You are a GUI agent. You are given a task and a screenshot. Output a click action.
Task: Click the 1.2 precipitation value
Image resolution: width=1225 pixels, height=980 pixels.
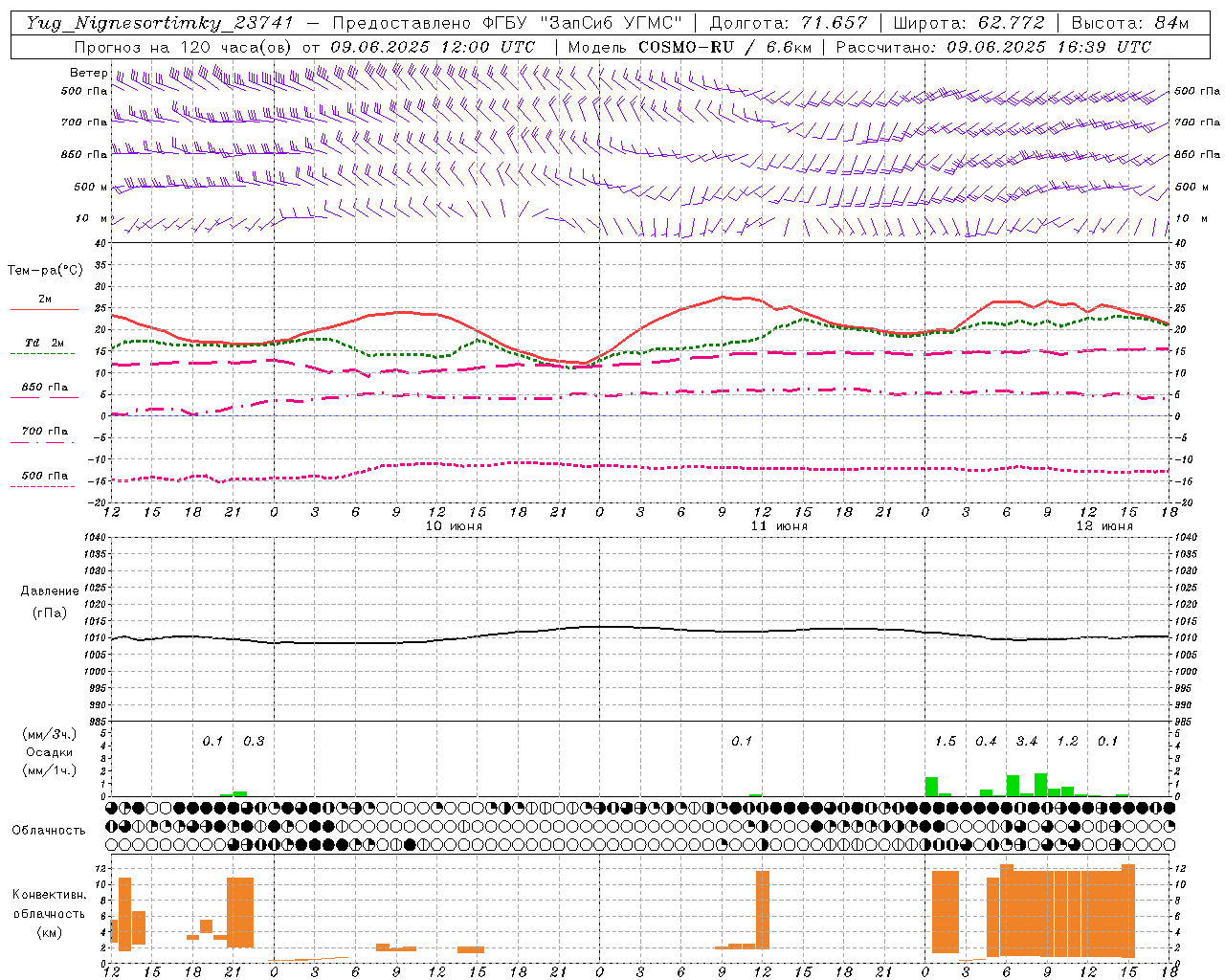tap(1067, 742)
